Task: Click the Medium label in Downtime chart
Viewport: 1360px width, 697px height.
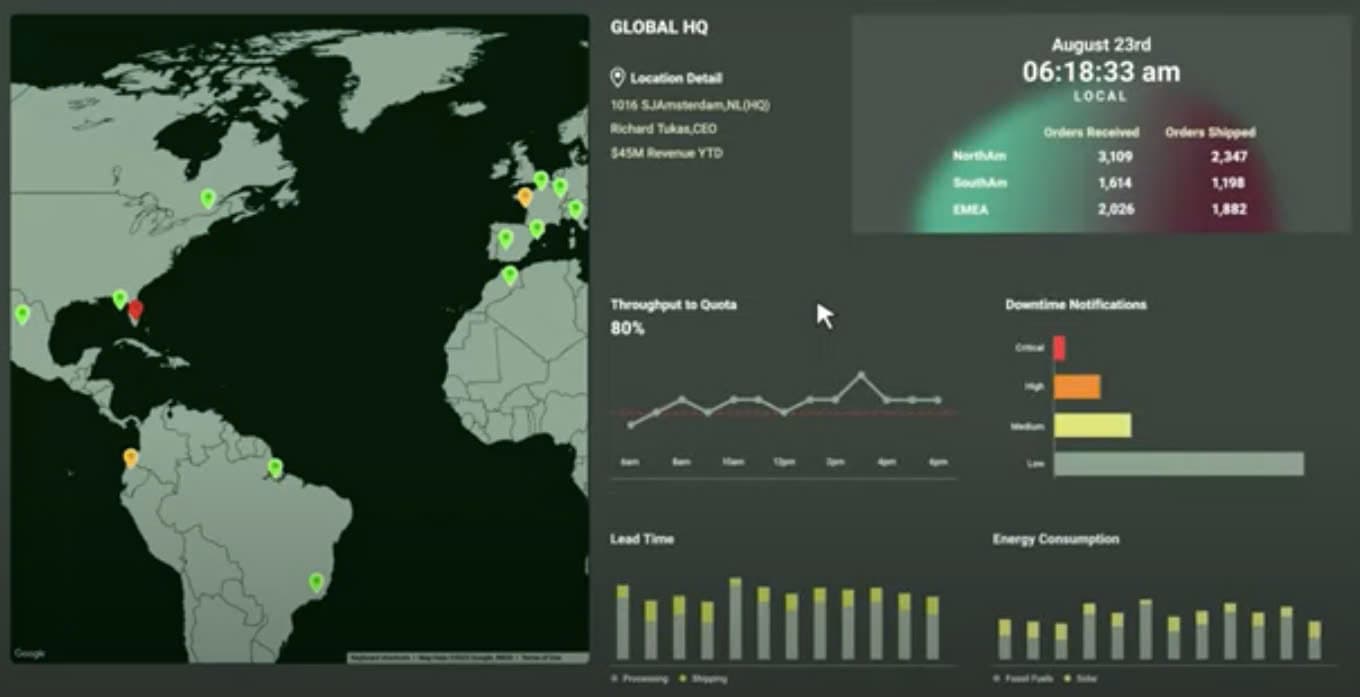Action: [x=1028, y=426]
